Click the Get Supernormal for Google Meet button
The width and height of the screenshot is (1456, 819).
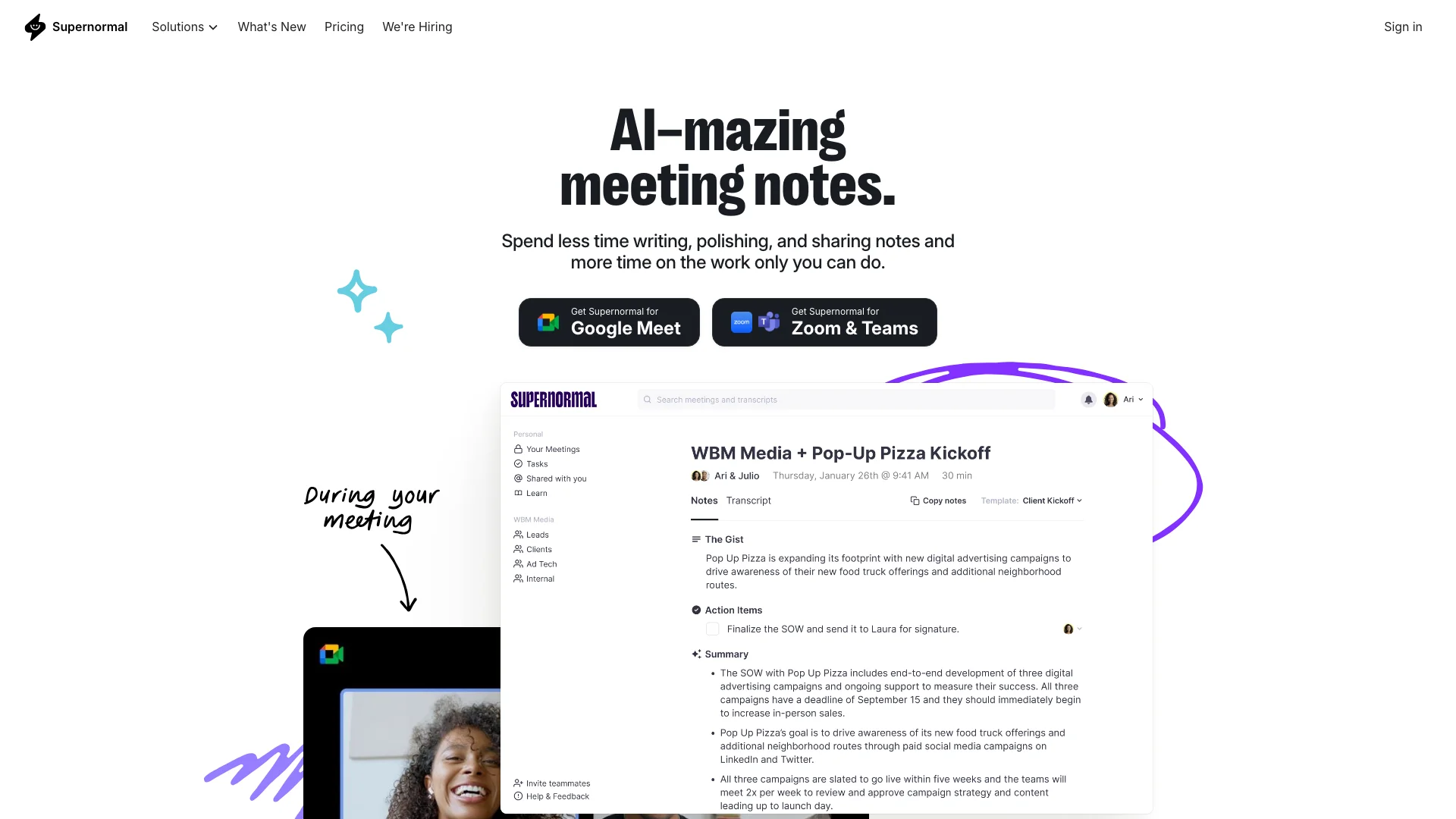(x=609, y=321)
